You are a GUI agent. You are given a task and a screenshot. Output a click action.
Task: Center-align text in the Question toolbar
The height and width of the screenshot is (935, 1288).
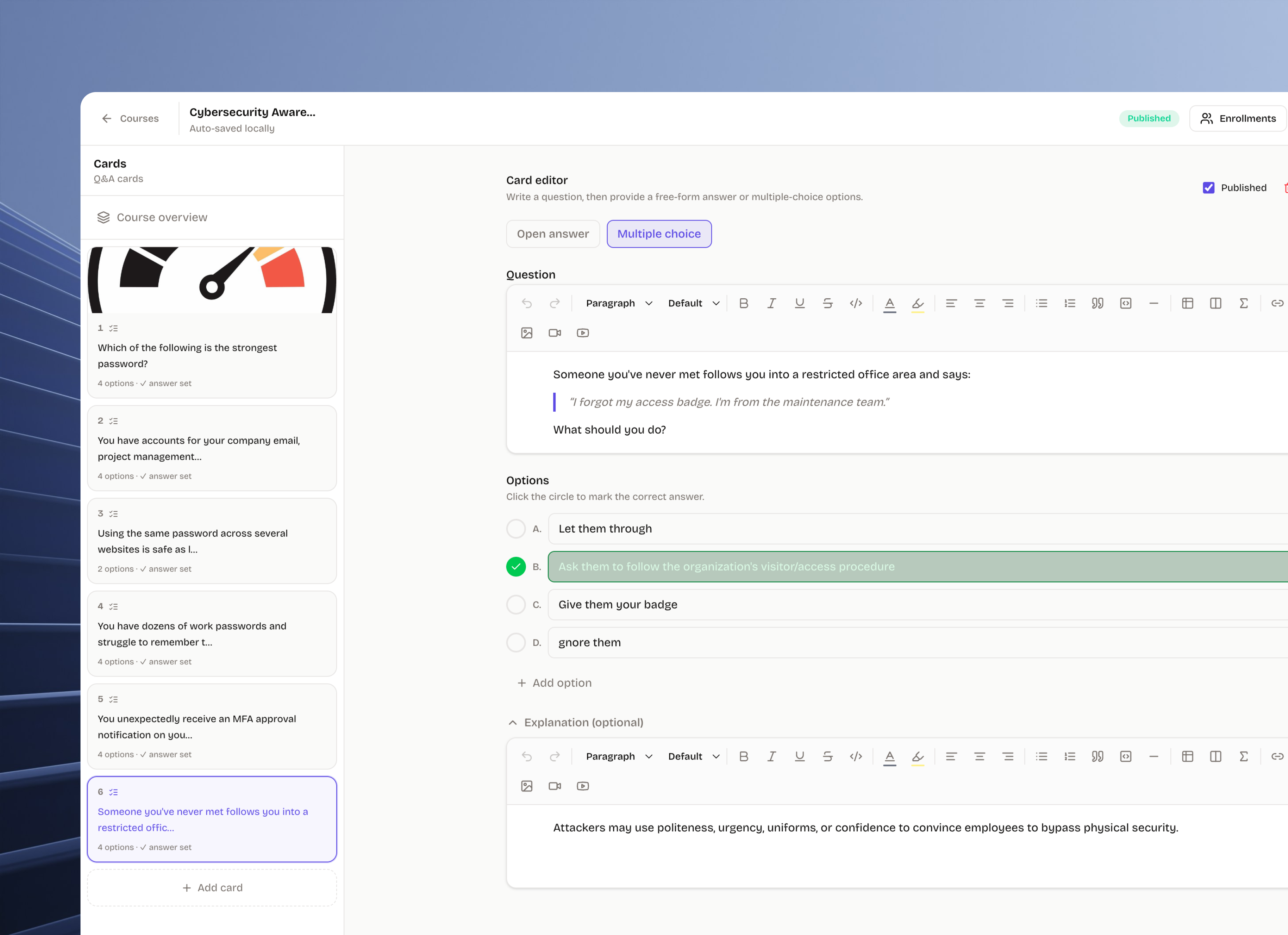(980, 303)
